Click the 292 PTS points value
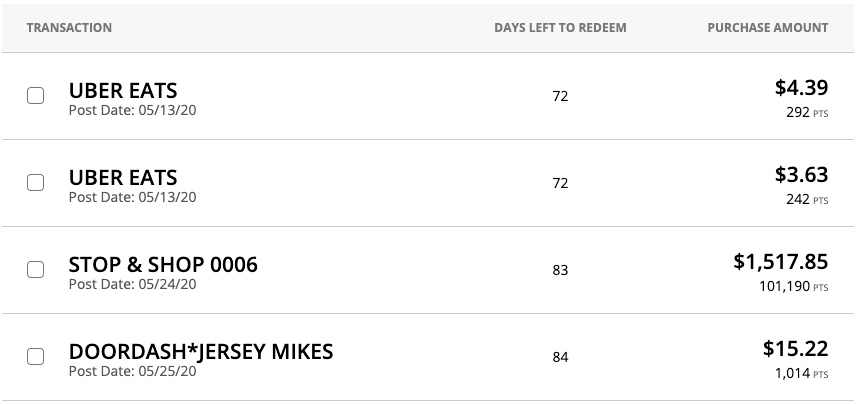858x404 pixels. coord(807,112)
